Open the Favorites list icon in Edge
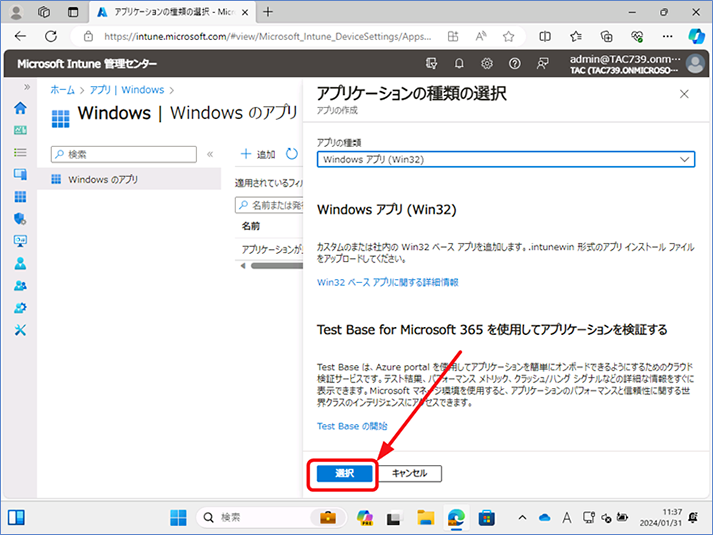This screenshot has height=535, width=713. (576, 36)
